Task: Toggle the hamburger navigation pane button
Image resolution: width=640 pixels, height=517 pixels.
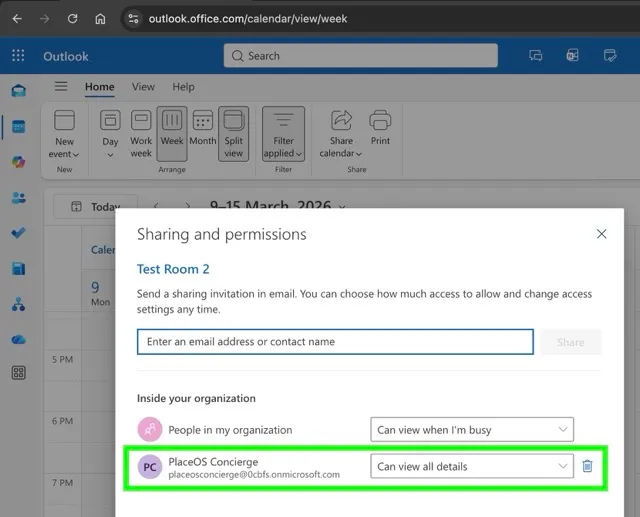Action: coord(61,87)
